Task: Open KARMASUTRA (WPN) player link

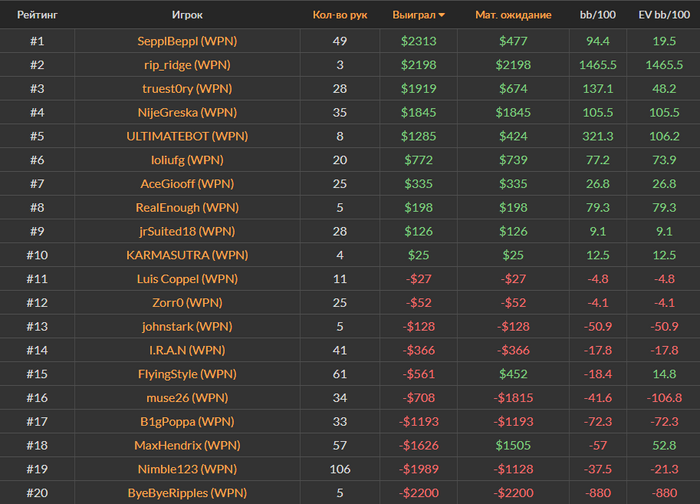Action: (187, 255)
